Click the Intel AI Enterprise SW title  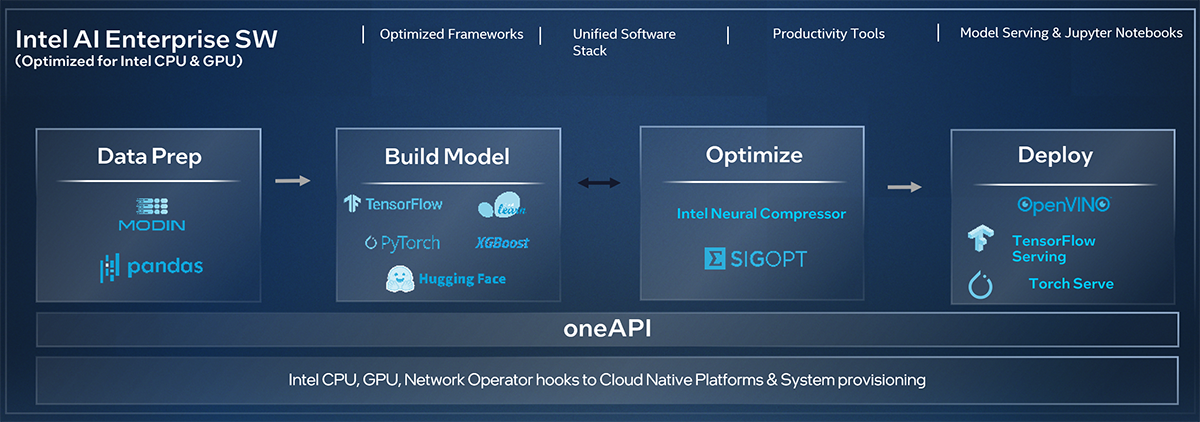point(147,40)
